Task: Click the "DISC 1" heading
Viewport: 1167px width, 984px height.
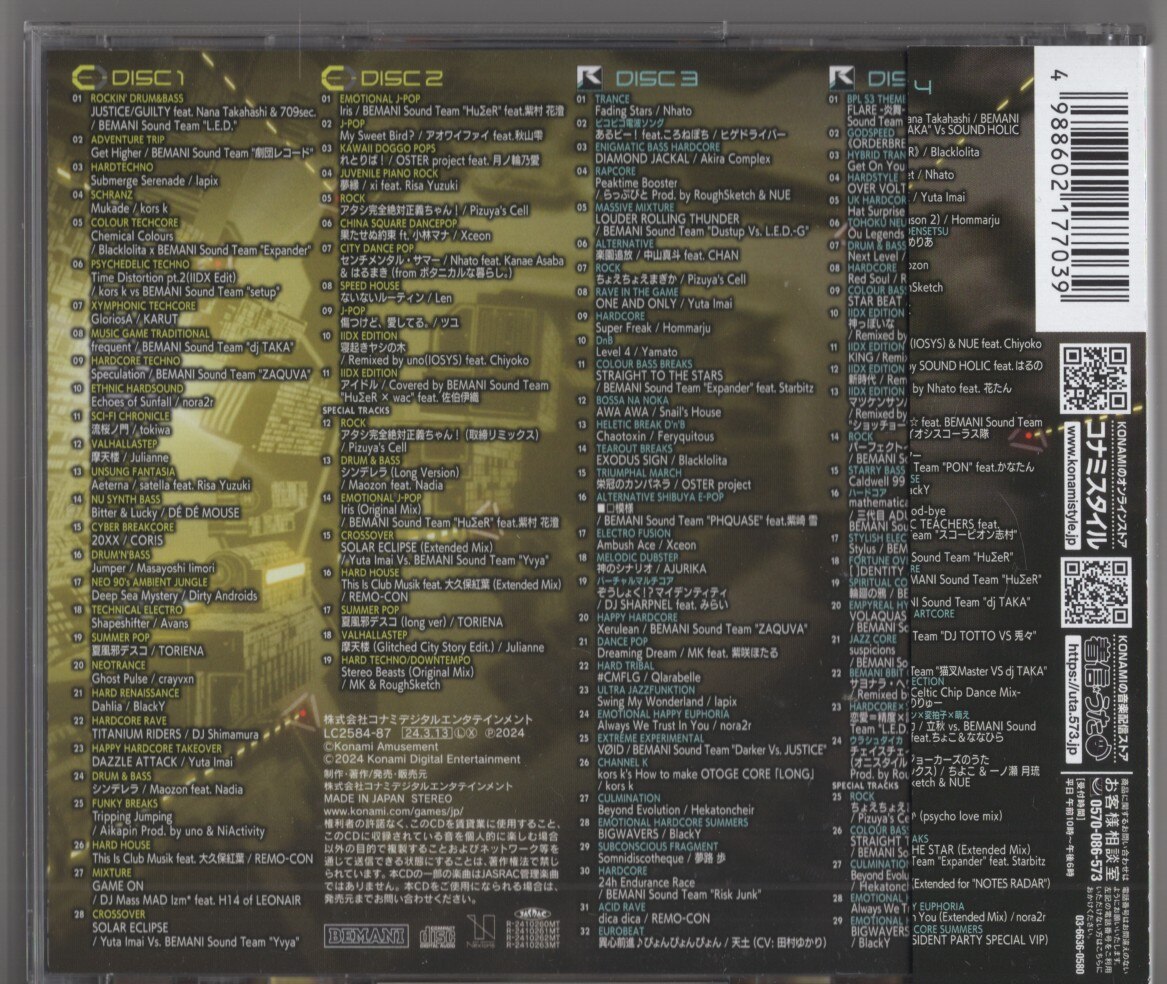Action: point(147,77)
